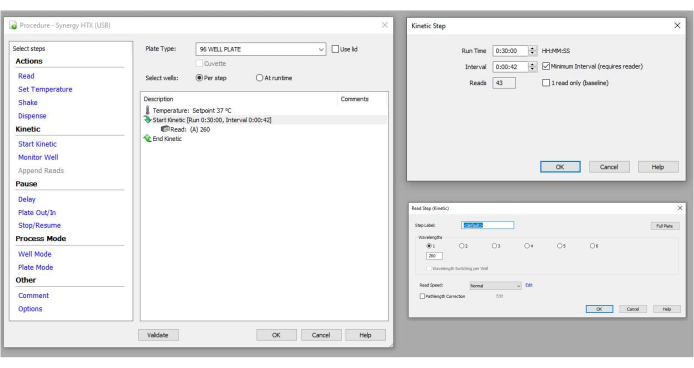Click the green Start Kinetic arrow icon in the list
Image resolution: width=694 pixels, height=368 pixels.
point(147,120)
